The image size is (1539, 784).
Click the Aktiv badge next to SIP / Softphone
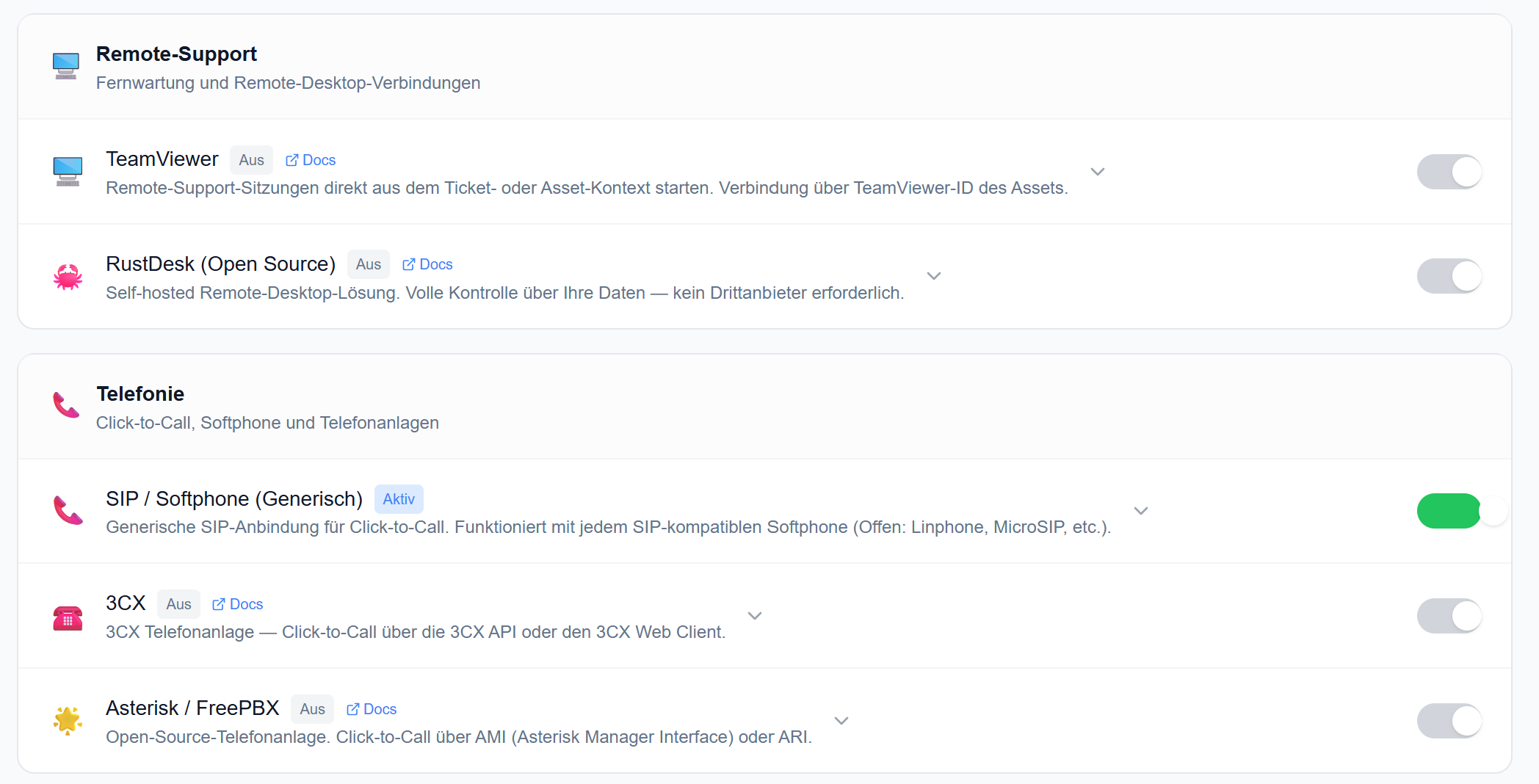pyautogui.click(x=399, y=498)
